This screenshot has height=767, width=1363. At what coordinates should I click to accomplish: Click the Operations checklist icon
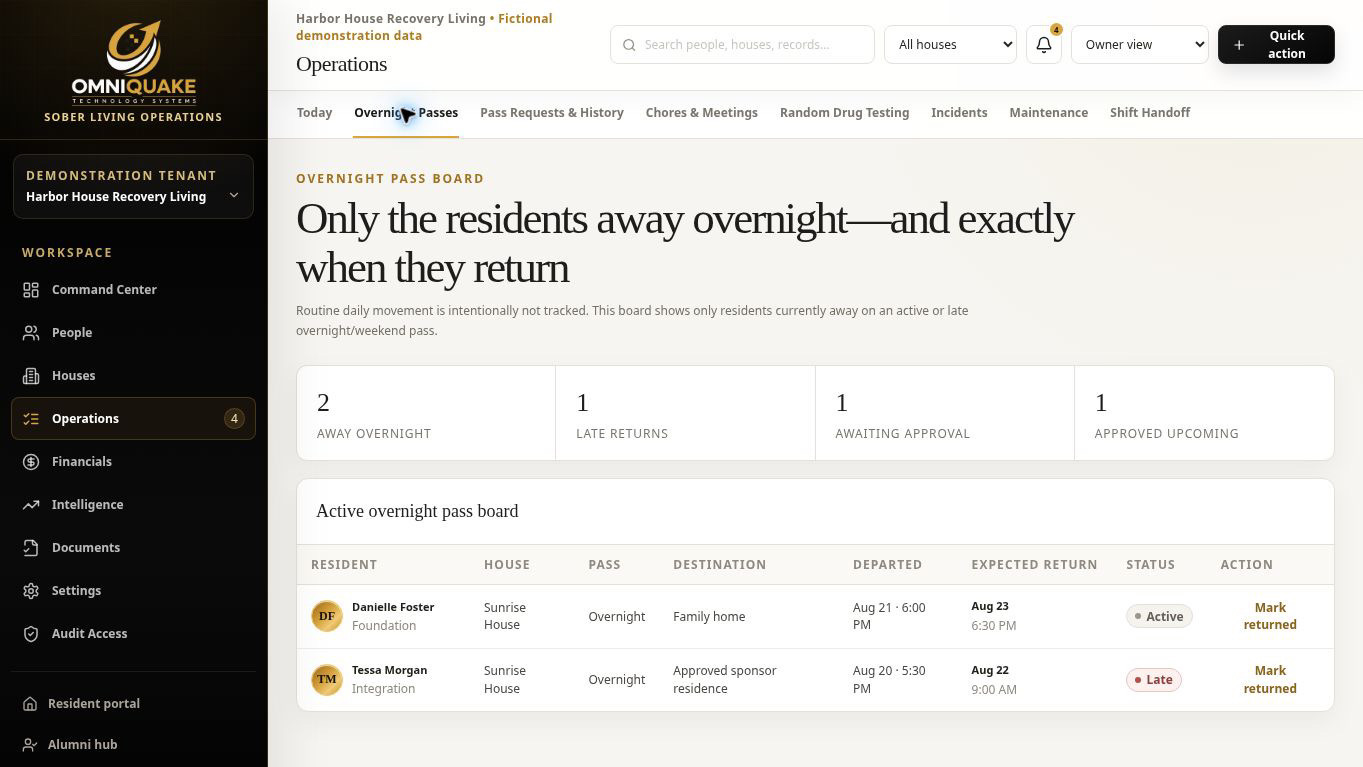point(31,419)
